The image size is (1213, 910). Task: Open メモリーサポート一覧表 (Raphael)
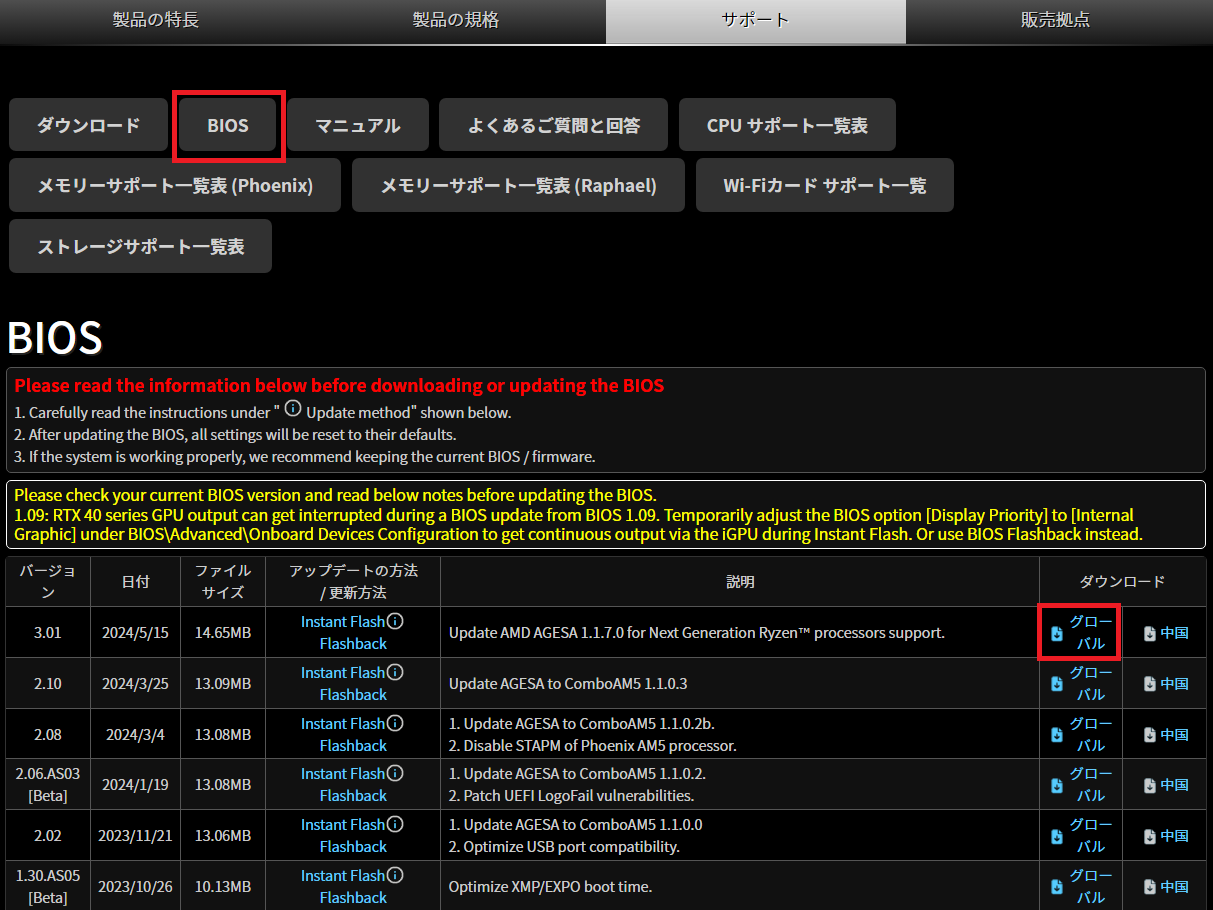click(x=518, y=185)
